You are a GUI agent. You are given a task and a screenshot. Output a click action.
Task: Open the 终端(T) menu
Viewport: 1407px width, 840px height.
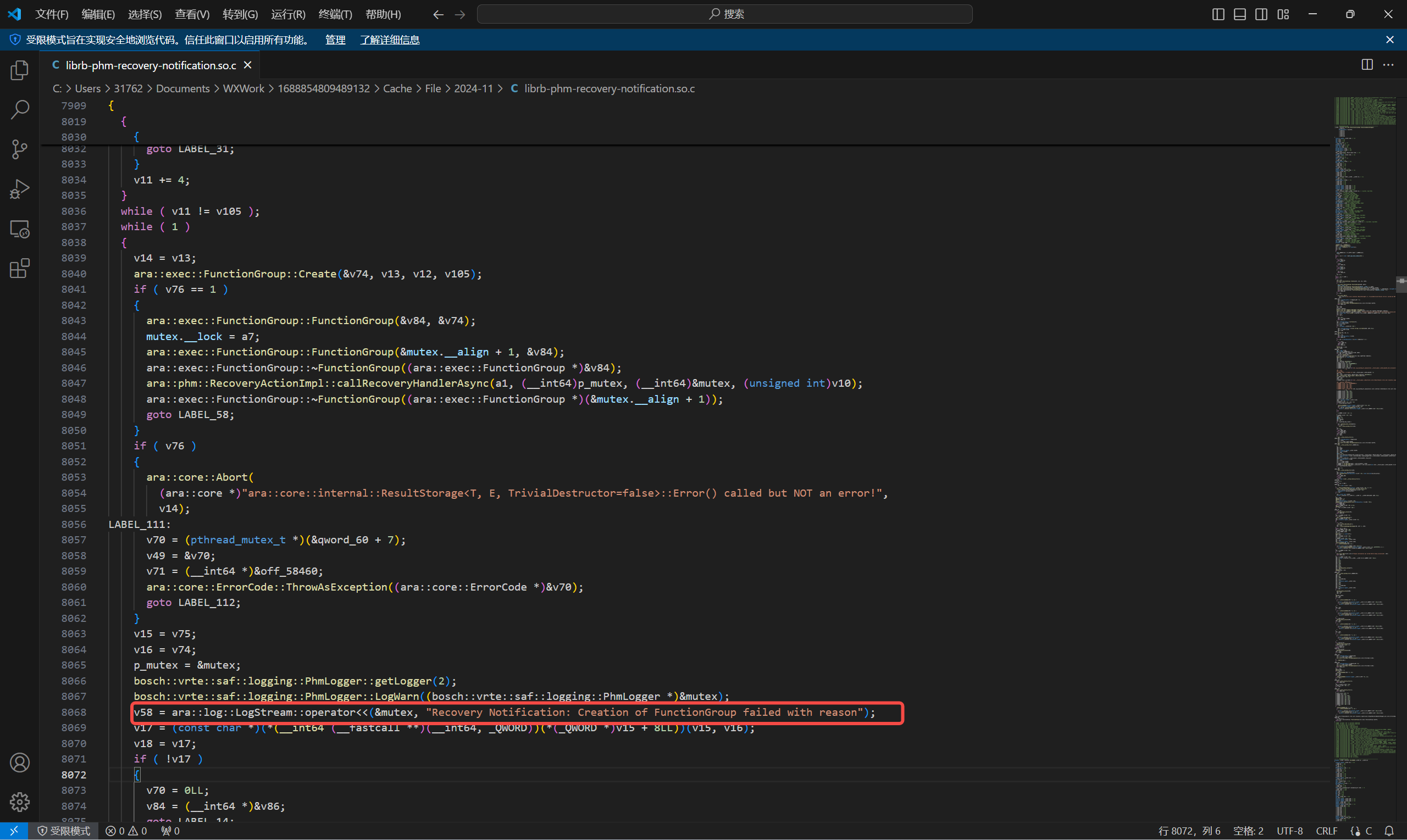[335, 14]
